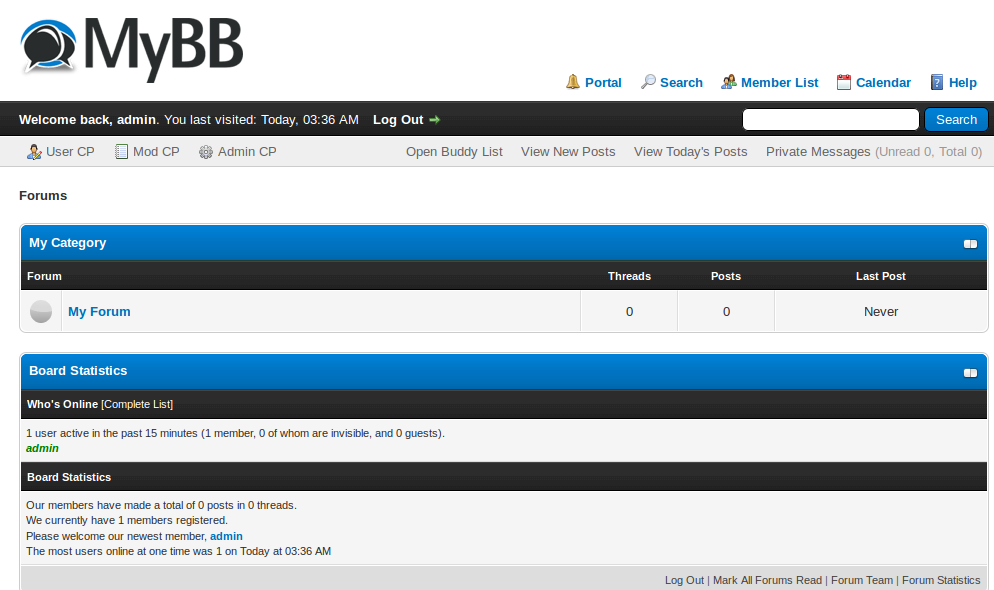Open Buddy List

point(454,151)
